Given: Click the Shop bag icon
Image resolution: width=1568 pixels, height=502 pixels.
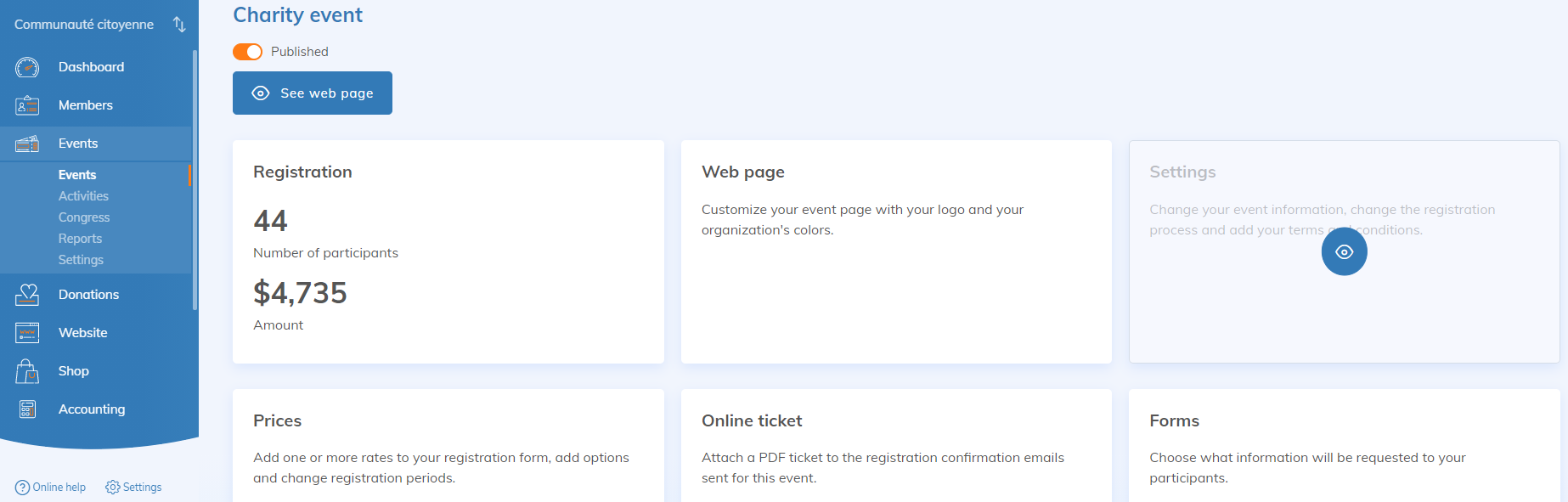Looking at the screenshot, I should point(27,371).
